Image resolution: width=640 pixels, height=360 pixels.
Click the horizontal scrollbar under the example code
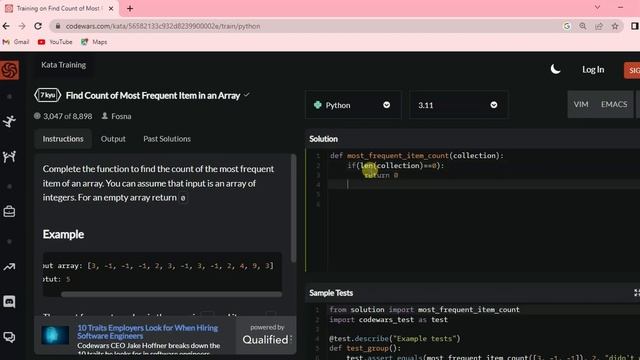coord(171,294)
